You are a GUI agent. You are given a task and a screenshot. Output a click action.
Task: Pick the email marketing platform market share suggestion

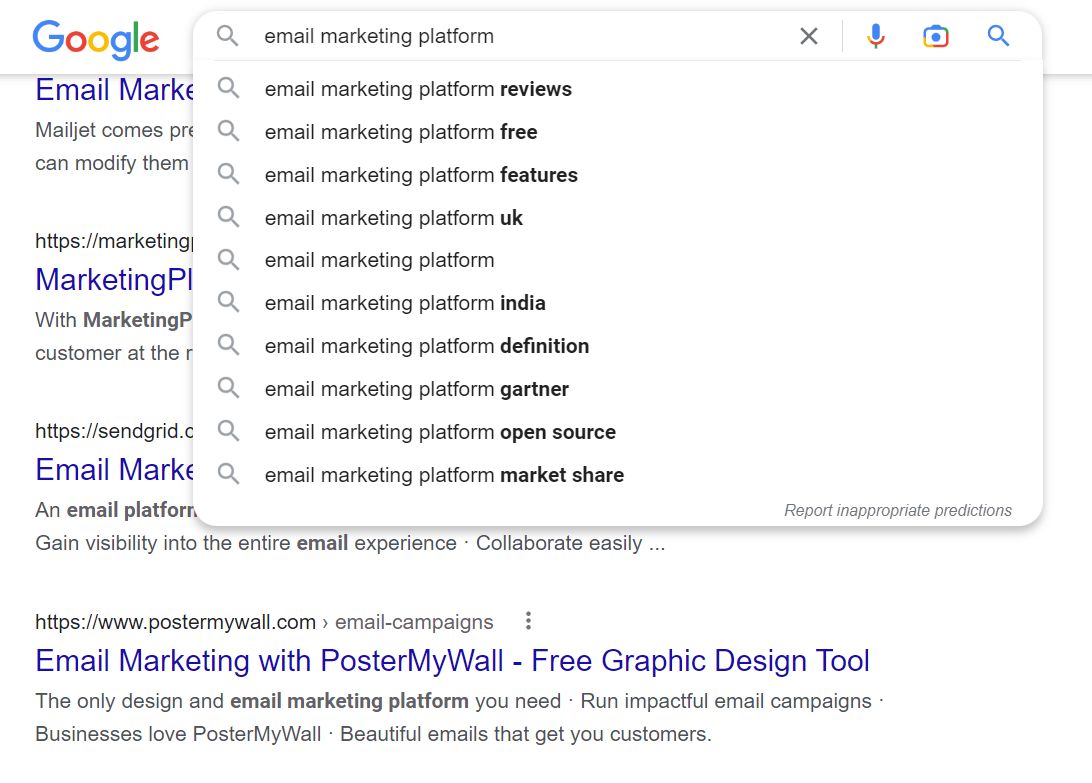coord(443,474)
